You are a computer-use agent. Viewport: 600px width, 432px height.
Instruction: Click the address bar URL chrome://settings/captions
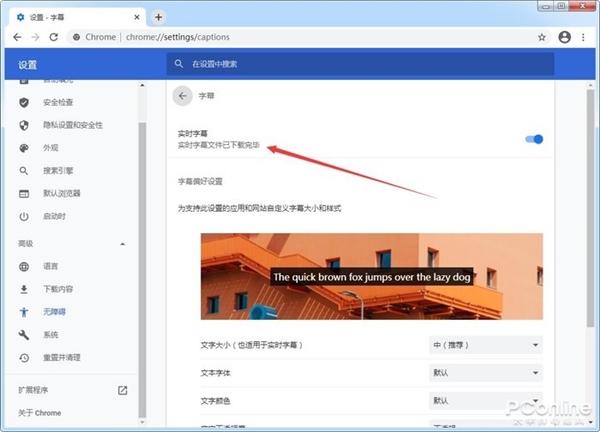[x=178, y=37]
